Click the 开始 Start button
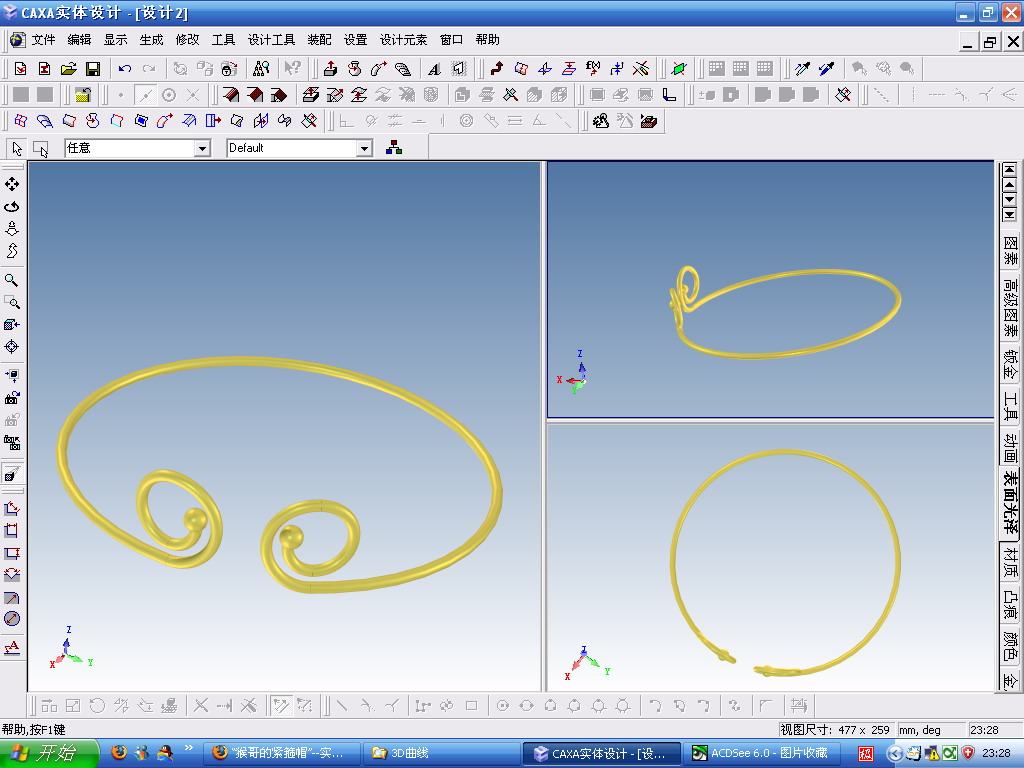 pyautogui.click(x=49, y=754)
